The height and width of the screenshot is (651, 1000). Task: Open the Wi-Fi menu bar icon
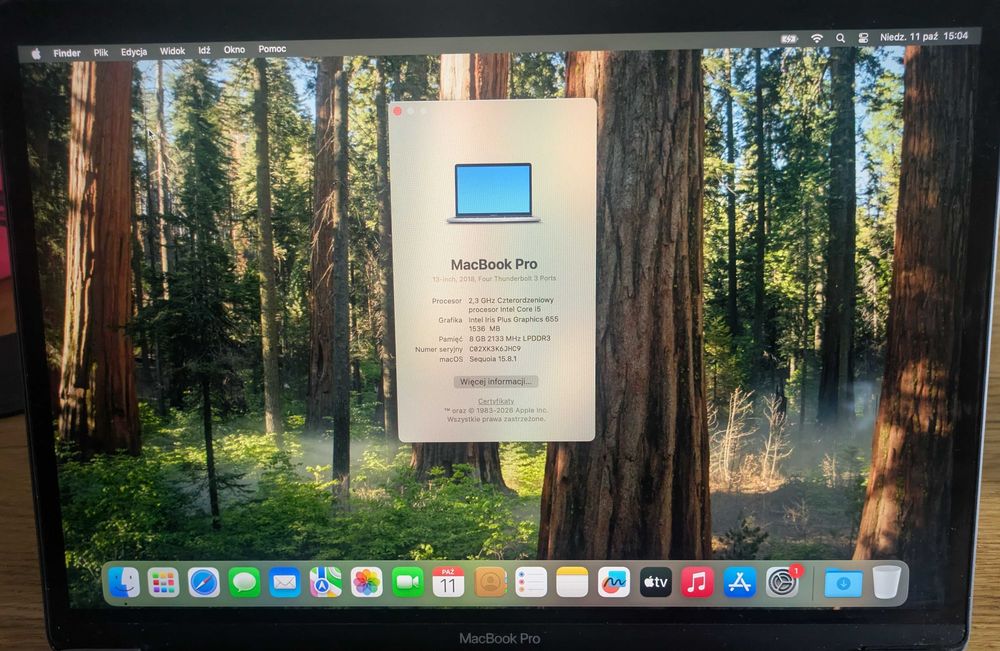pos(816,38)
